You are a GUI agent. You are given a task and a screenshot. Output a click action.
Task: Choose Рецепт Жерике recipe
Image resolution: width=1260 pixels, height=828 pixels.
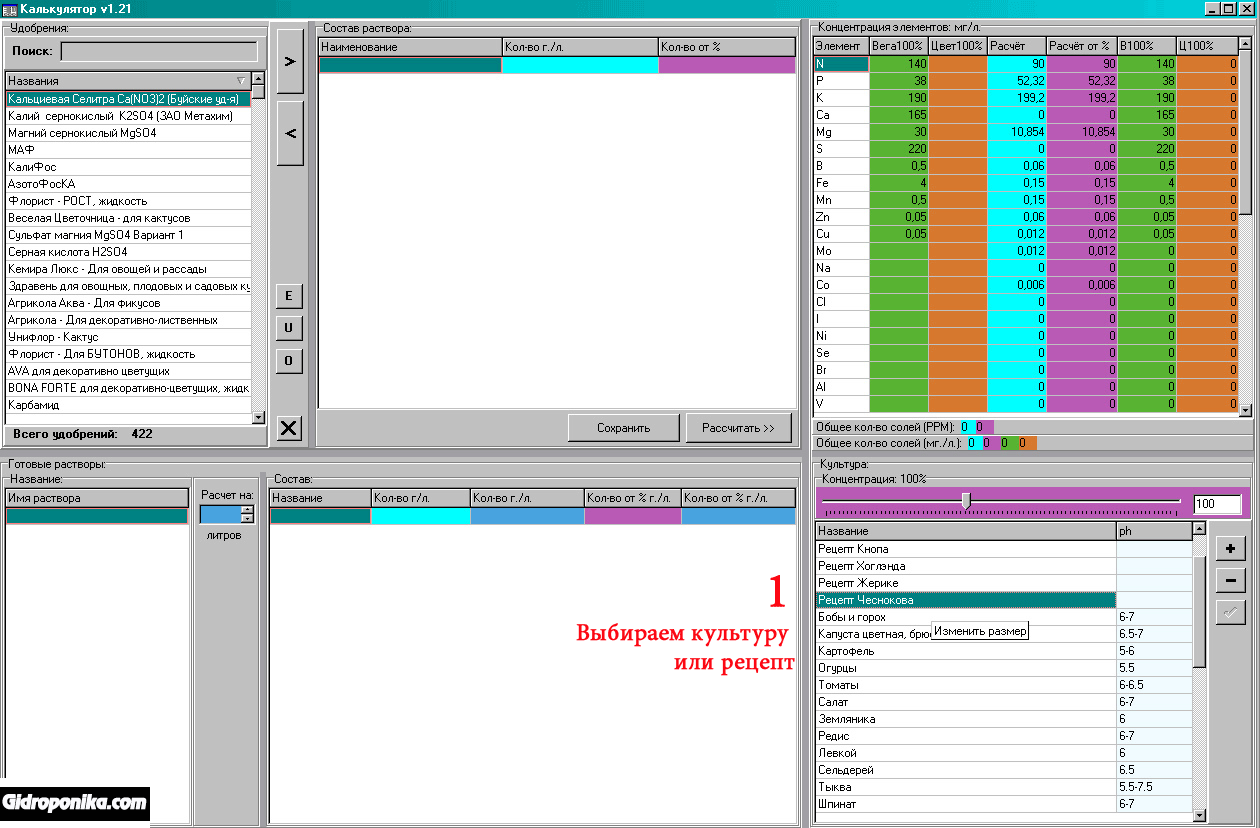pos(966,583)
